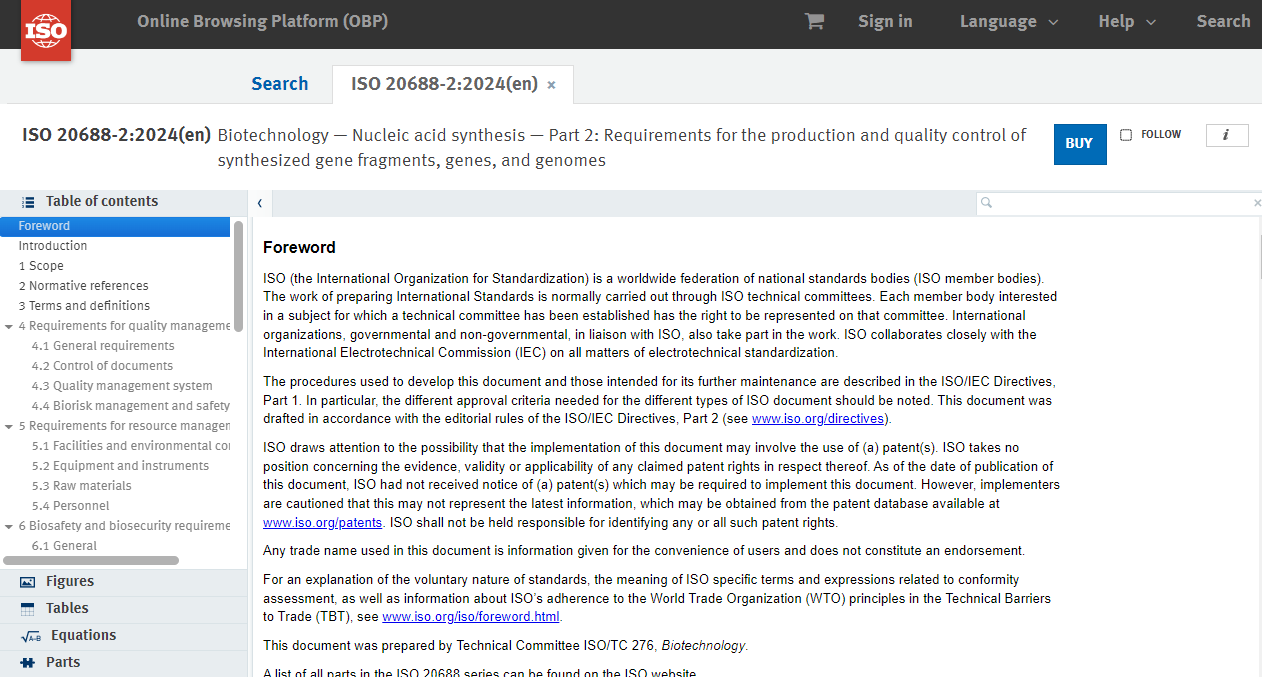Open the Parts panel

pyautogui.click(x=63, y=662)
